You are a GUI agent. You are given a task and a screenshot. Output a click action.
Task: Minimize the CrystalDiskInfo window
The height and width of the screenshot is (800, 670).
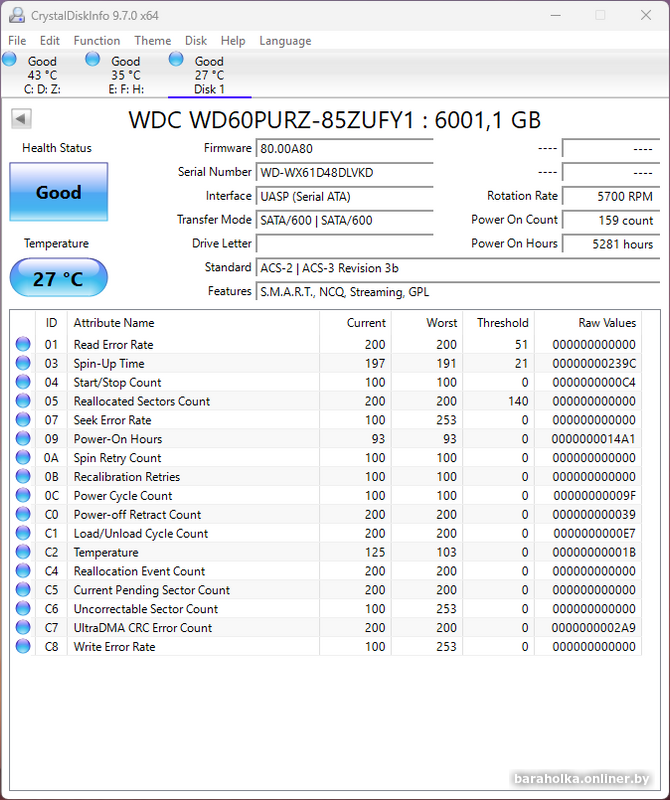click(556, 15)
